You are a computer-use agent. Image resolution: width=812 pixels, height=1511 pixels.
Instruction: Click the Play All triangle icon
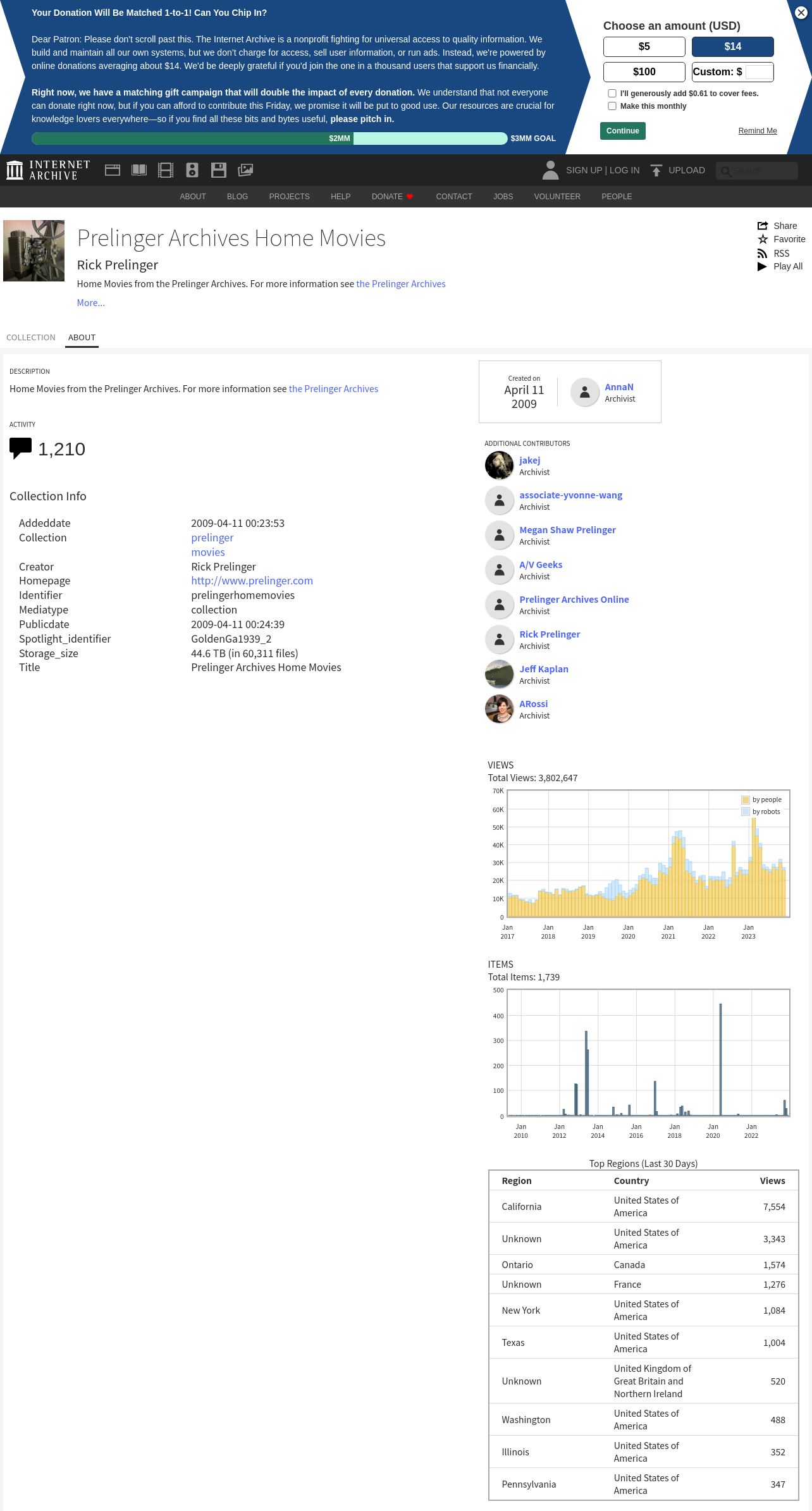[762, 266]
